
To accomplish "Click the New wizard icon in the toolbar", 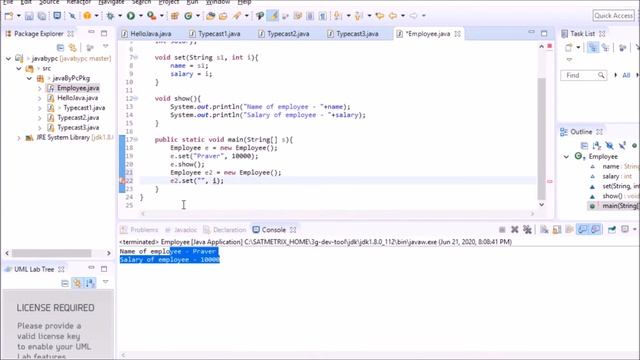I will pos(9,16).
